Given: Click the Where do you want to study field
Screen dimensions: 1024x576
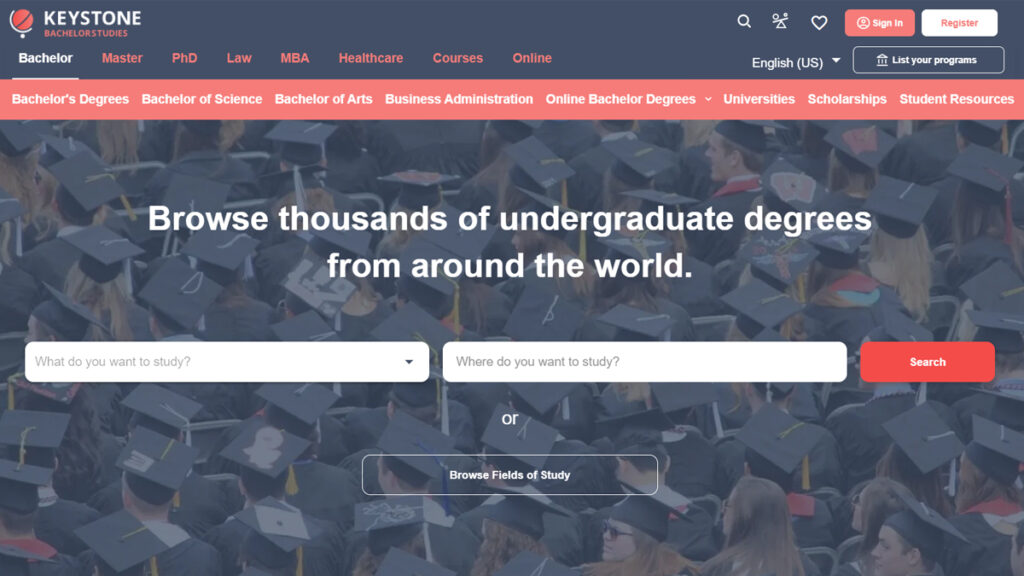Looking at the screenshot, I should pos(645,362).
